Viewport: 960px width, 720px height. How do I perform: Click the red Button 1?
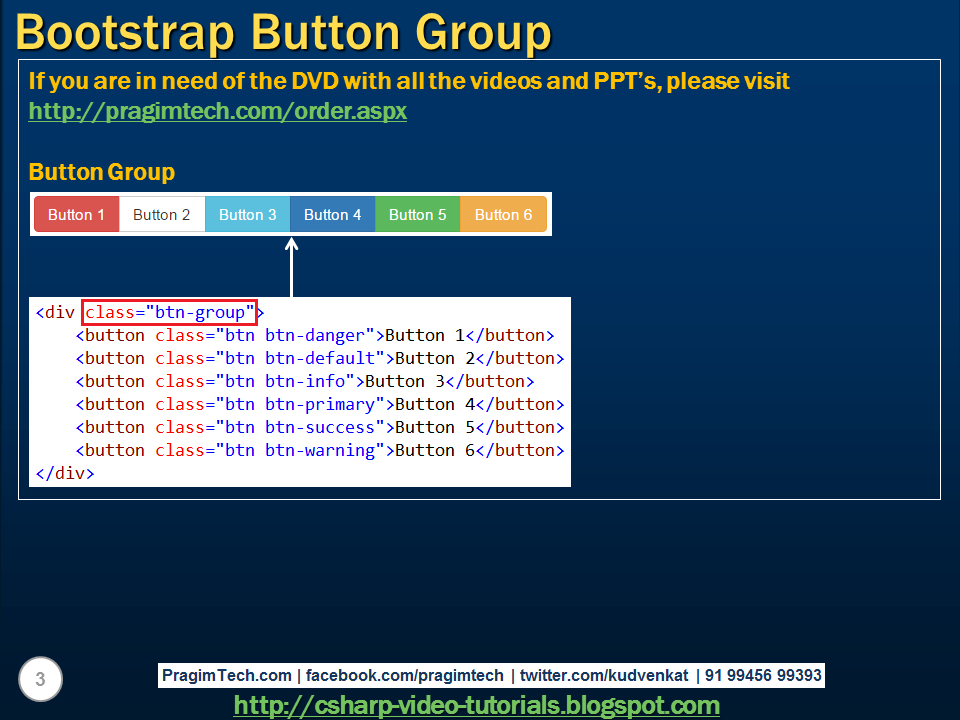75,213
